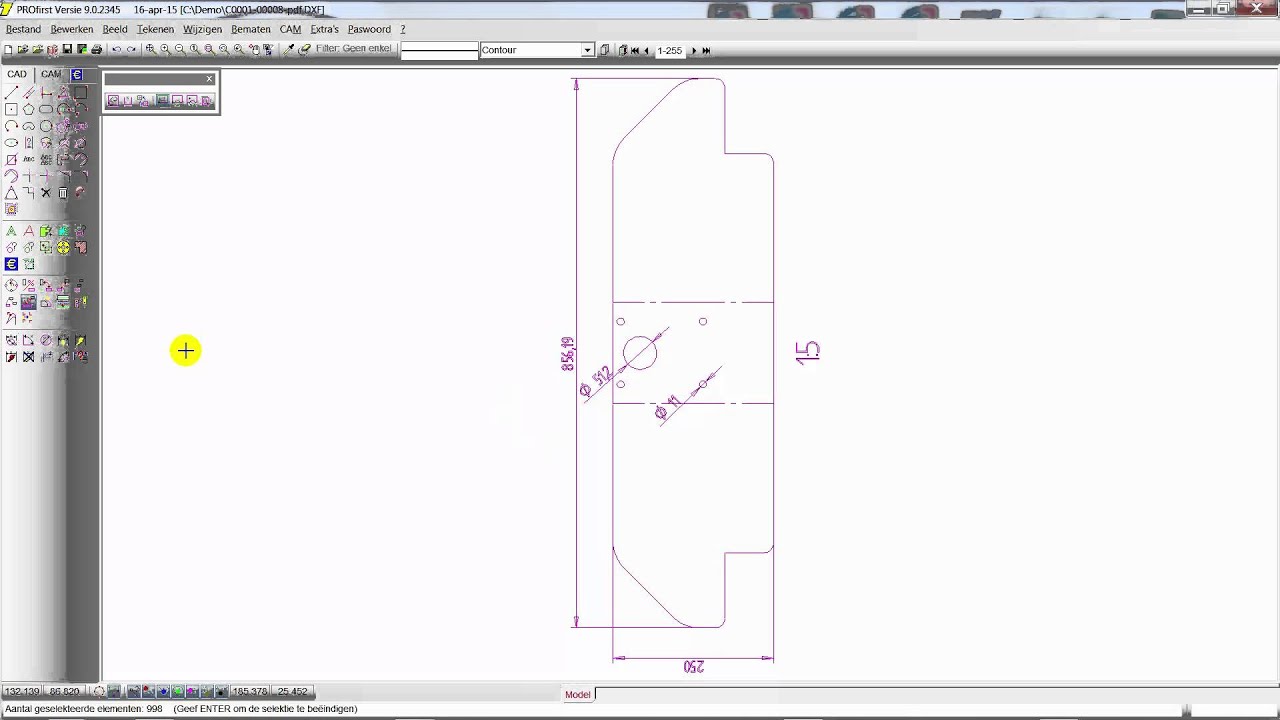
Task: Open the Tekenen menu
Action: point(155,29)
